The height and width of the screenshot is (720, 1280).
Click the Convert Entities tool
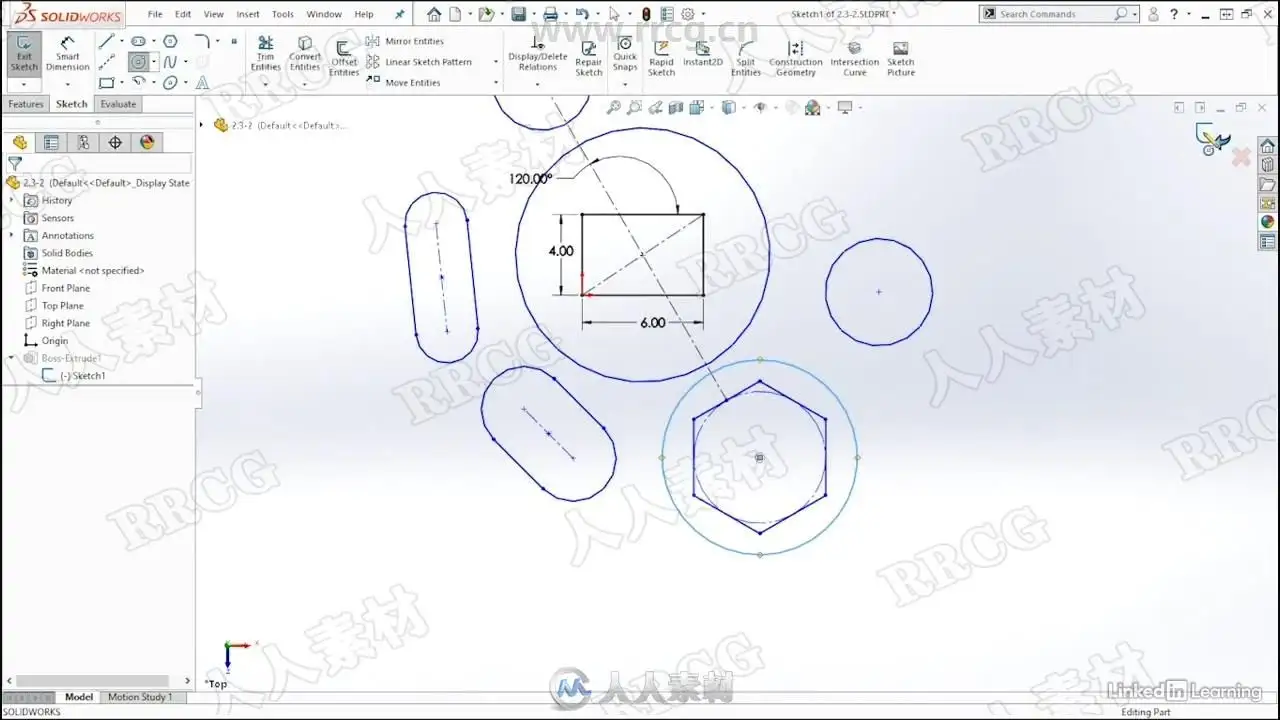tap(305, 55)
